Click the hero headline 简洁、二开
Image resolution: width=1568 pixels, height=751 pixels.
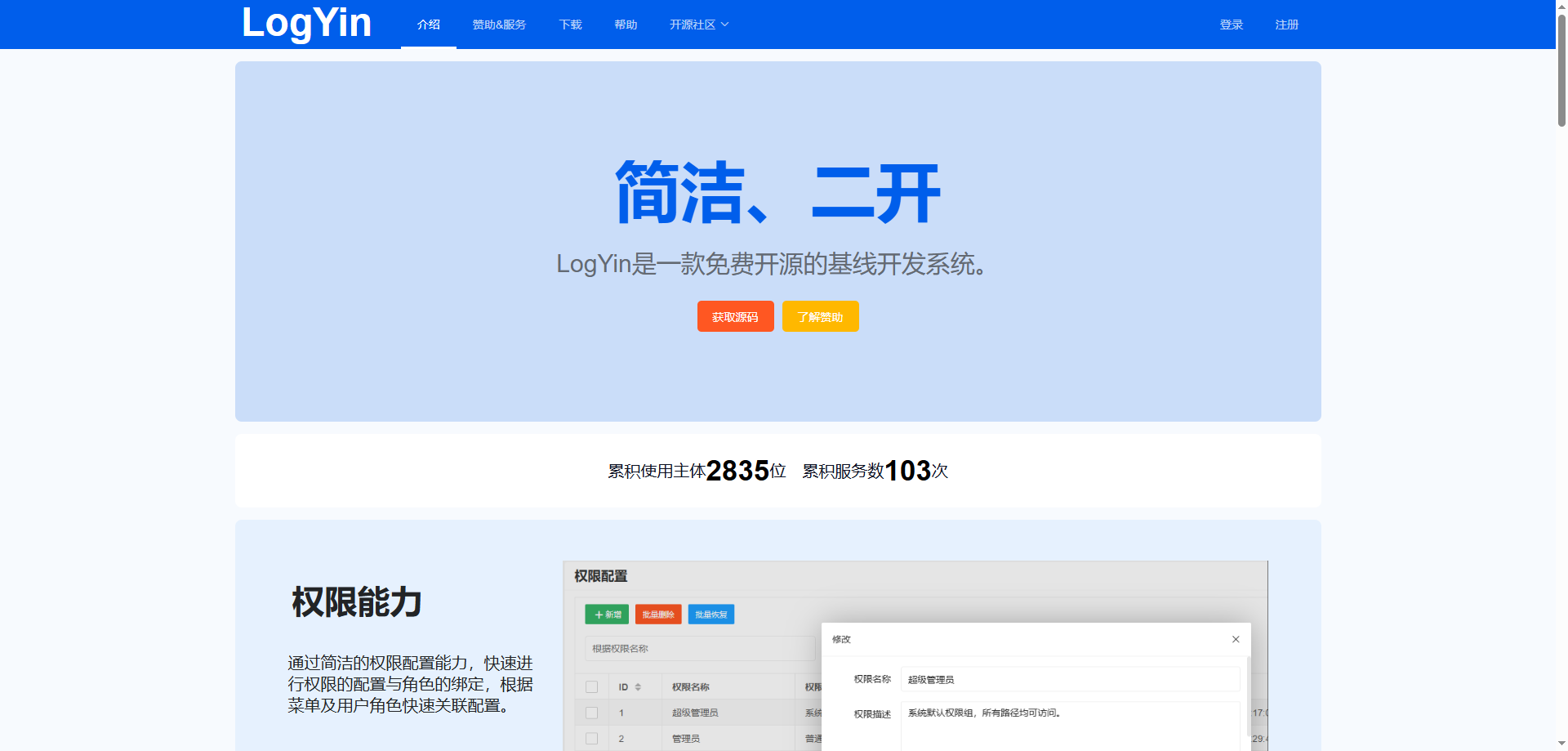[777, 193]
